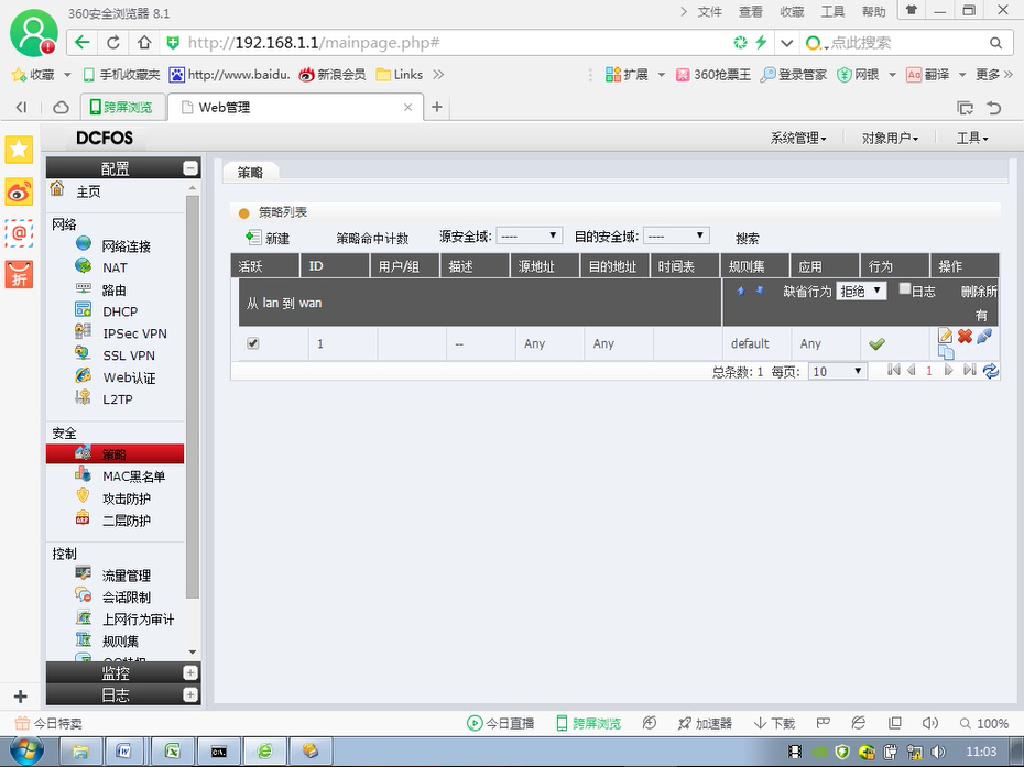Open the NAT globe icon
The width and height of the screenshot is (1024, 768).
[x=83, y=266]
